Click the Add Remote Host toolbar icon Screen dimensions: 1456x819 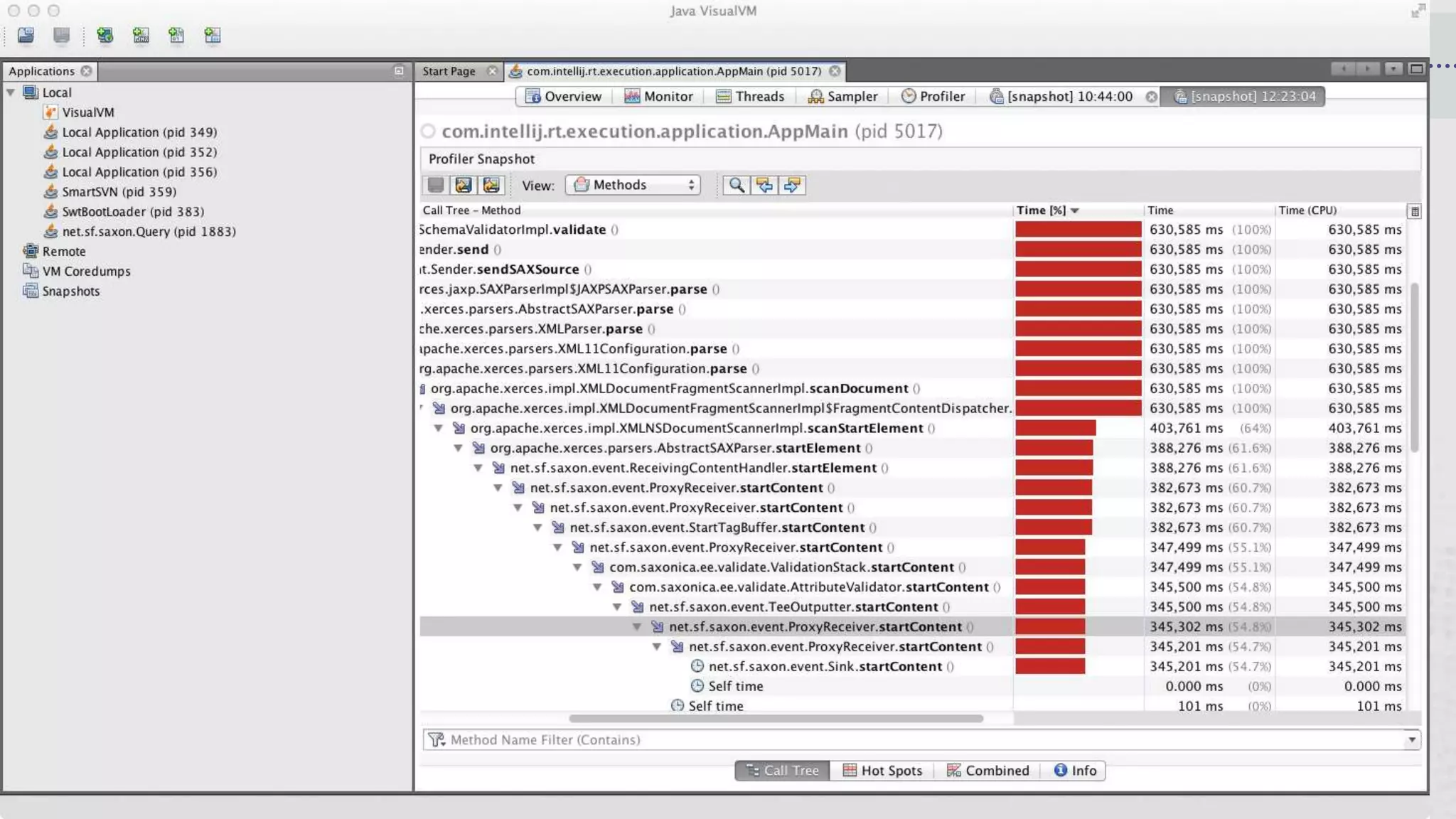point(105,35)
